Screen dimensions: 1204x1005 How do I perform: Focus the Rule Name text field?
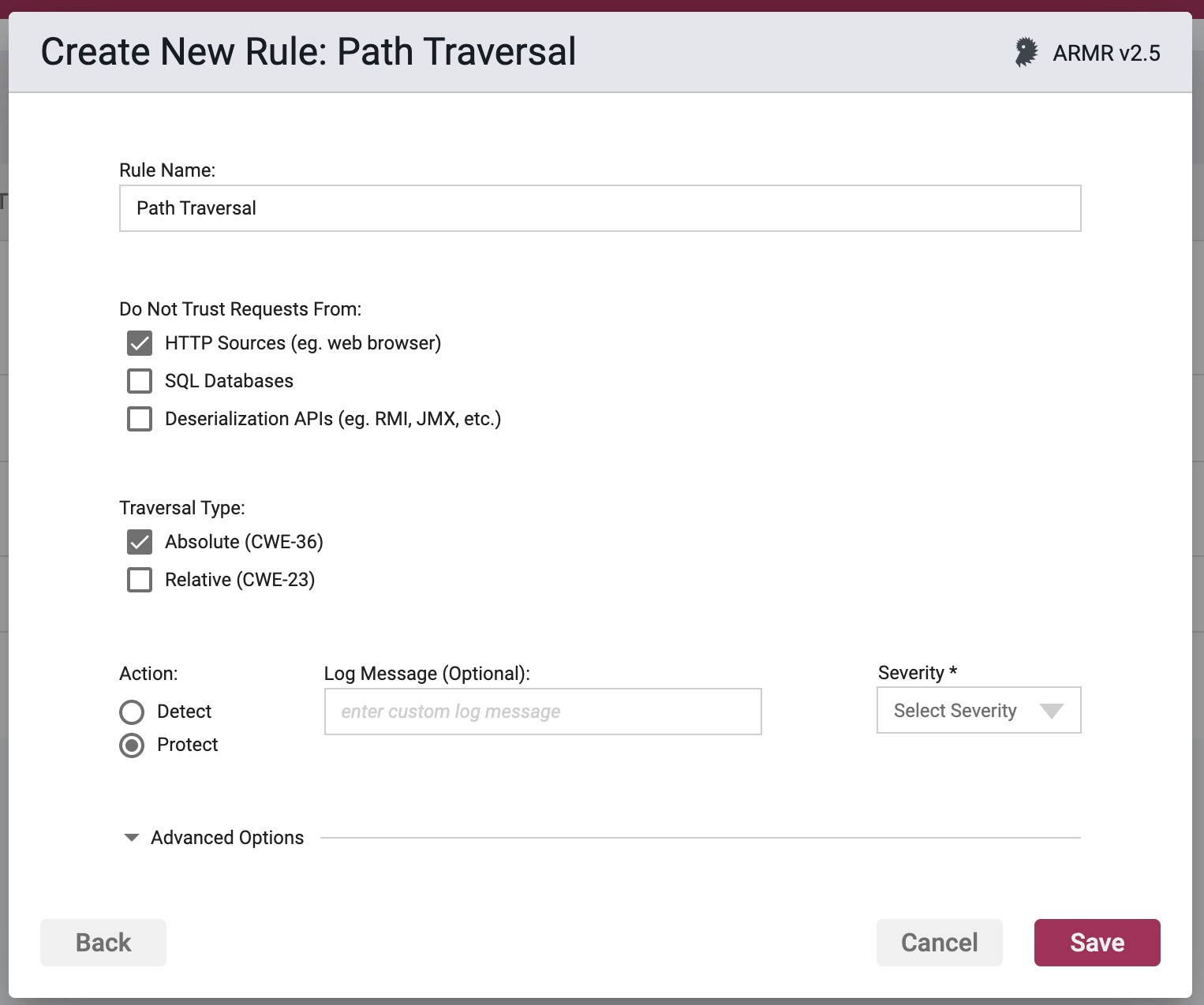(x=600, y=208)
